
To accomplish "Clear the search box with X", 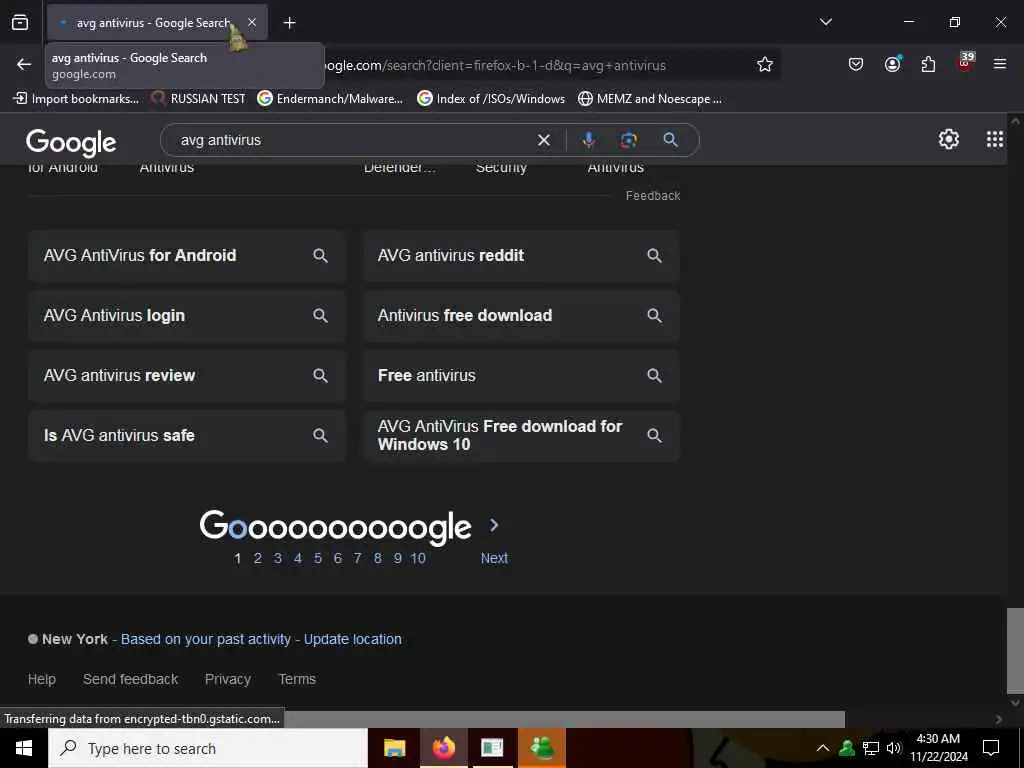I will pyautogui.click(x=543, y=140).
